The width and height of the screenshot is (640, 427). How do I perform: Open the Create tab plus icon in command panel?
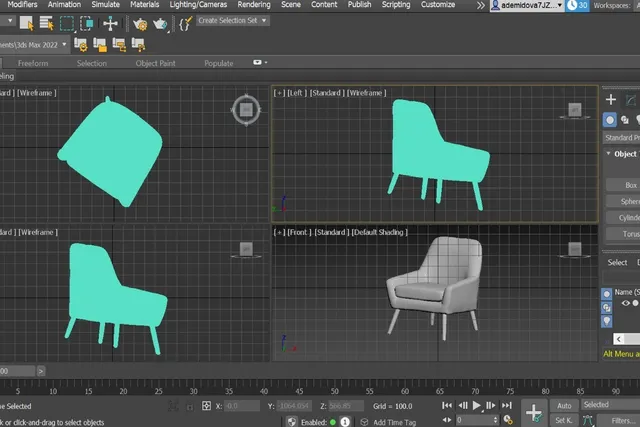pos(611,99)
